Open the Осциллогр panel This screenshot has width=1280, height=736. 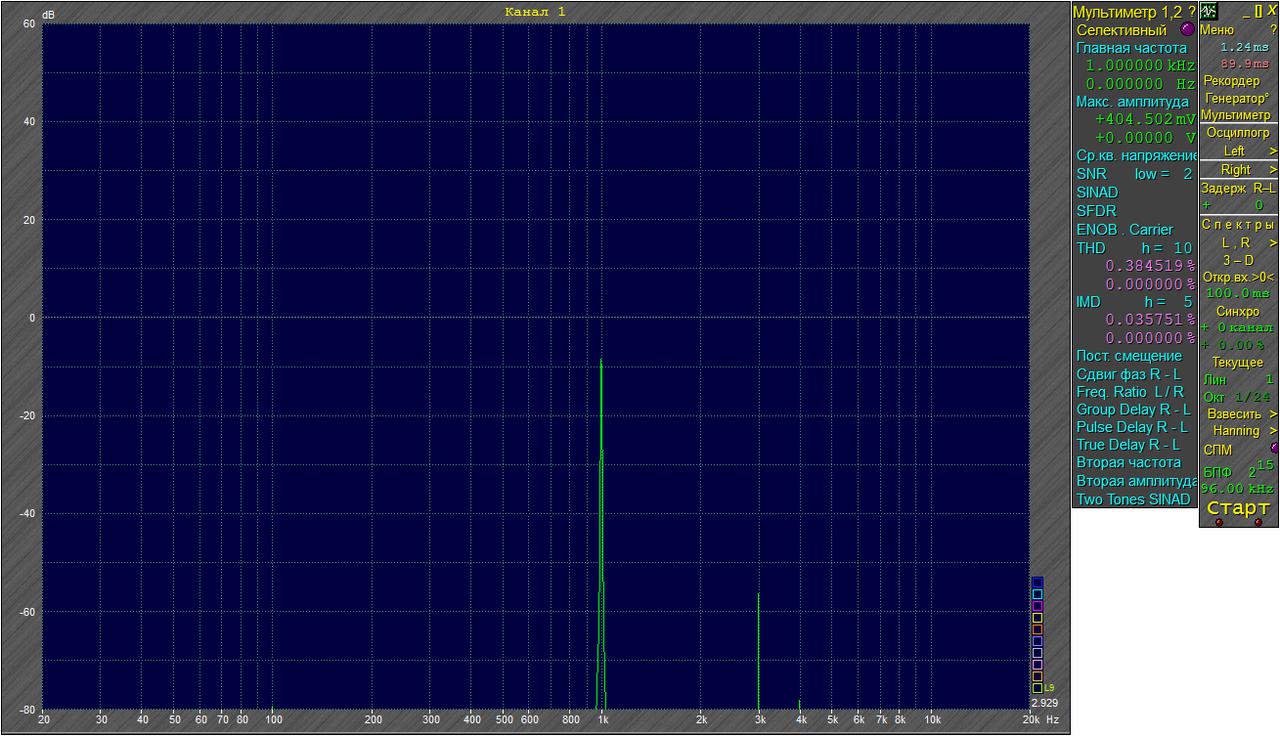click(x=1238, y=132)
